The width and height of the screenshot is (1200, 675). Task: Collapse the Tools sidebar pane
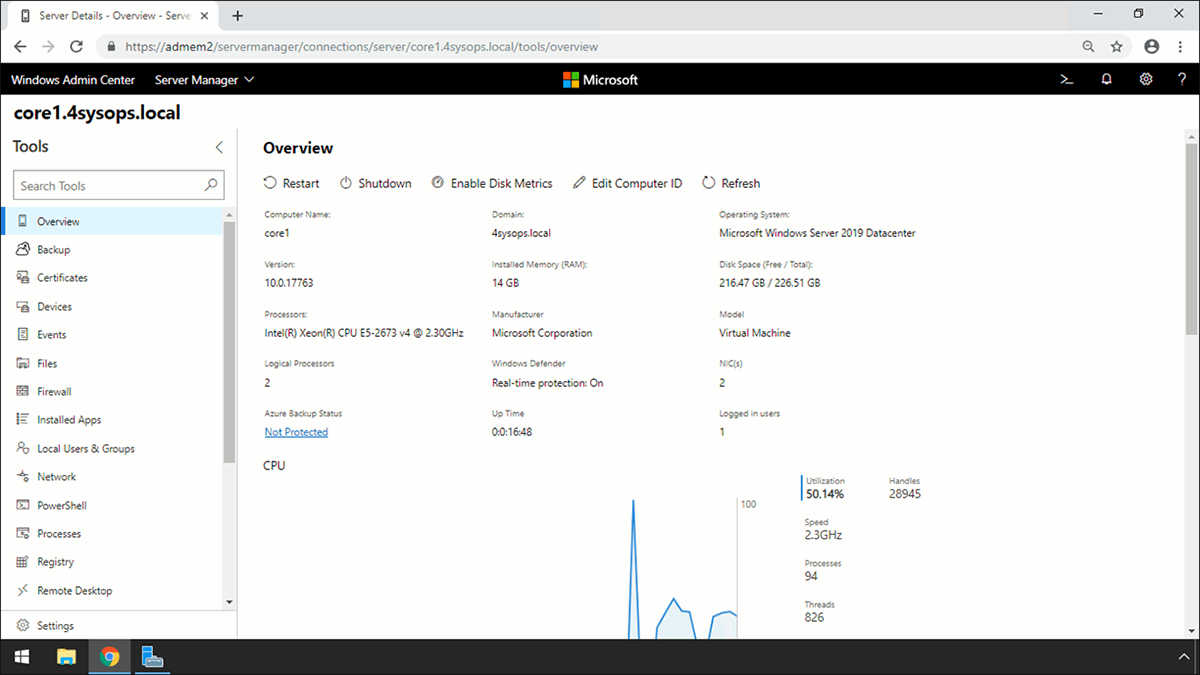219,146
